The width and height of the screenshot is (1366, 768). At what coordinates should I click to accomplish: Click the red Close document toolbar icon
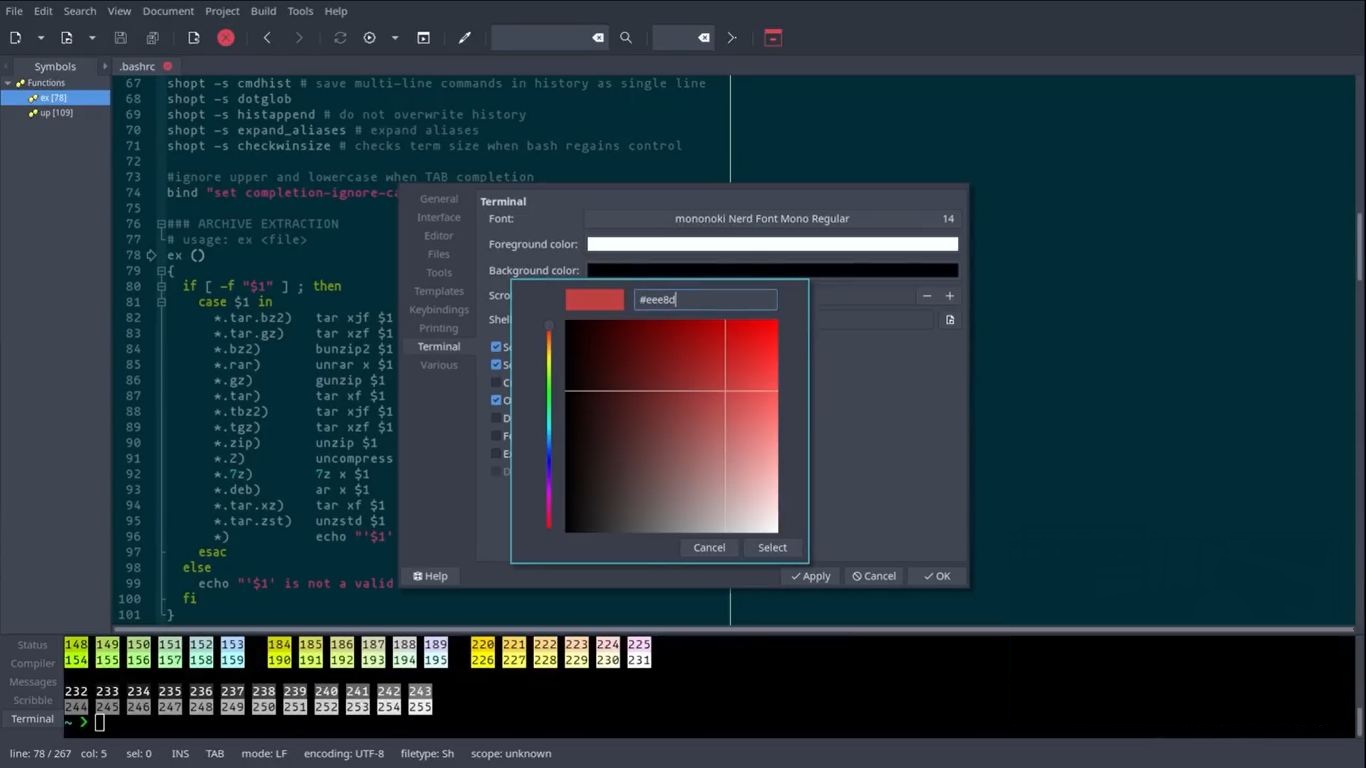226,38
